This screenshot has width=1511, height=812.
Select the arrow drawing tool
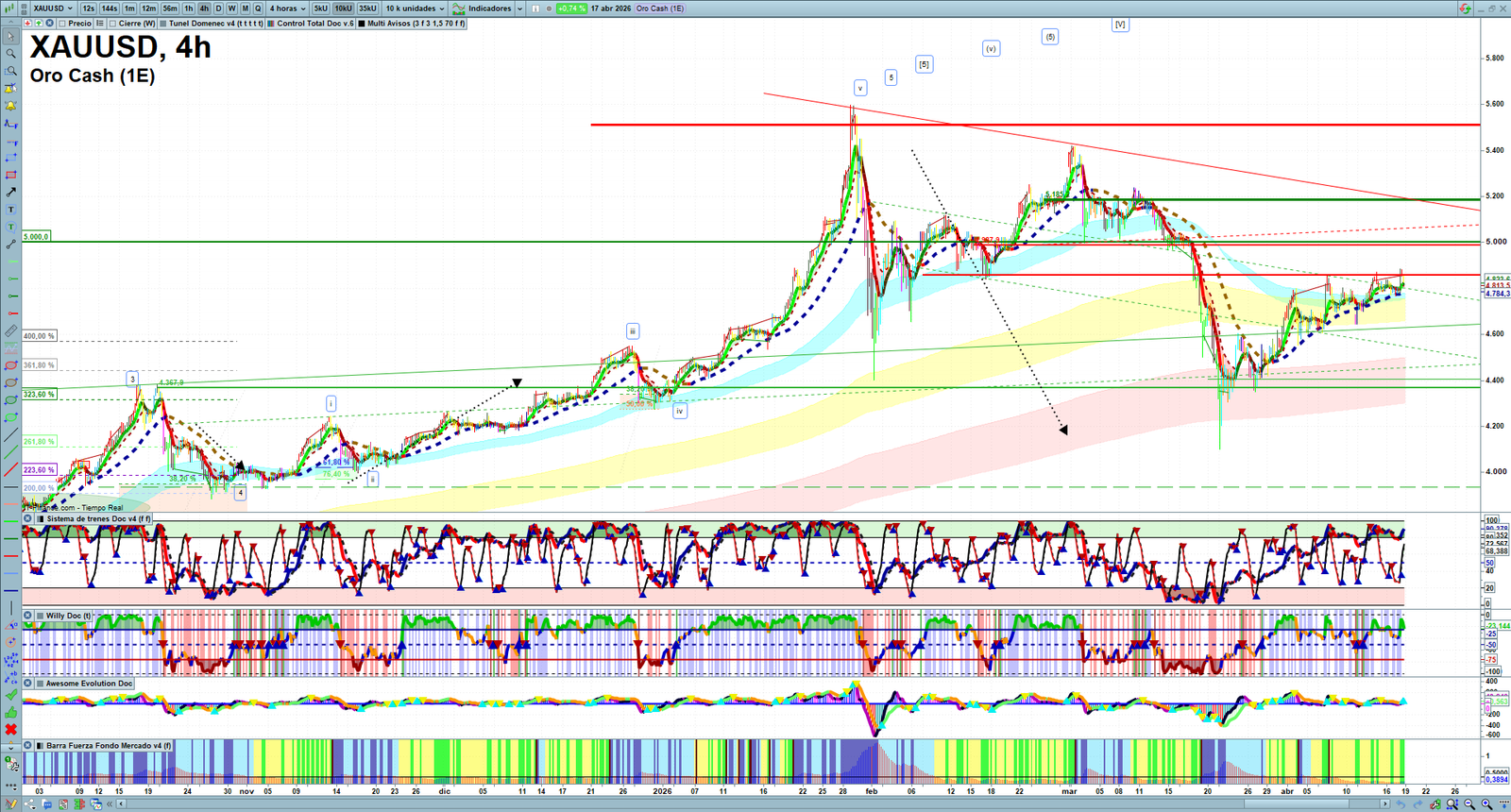10,193
